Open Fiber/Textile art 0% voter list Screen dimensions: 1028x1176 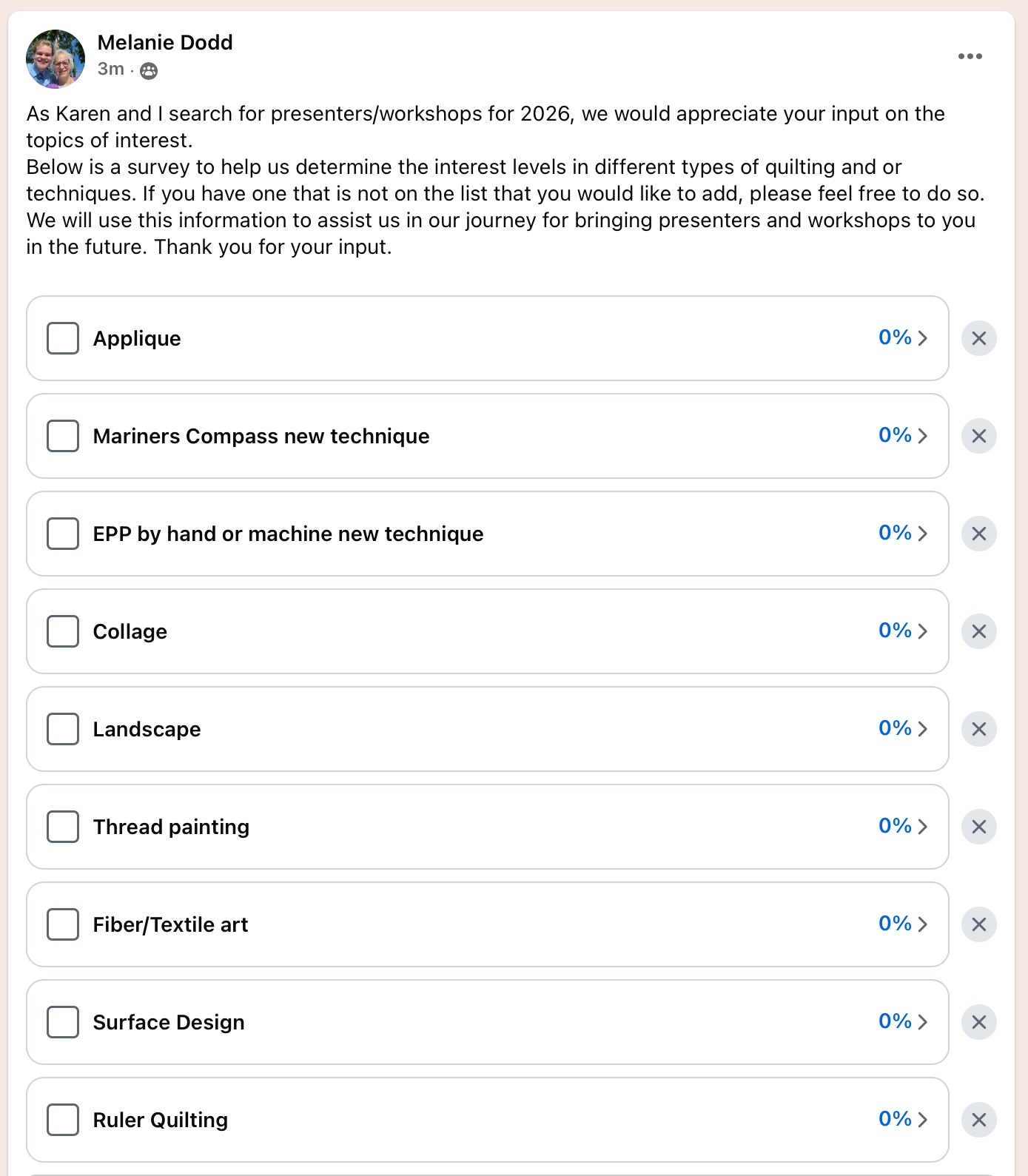click(x=903, y=924)
